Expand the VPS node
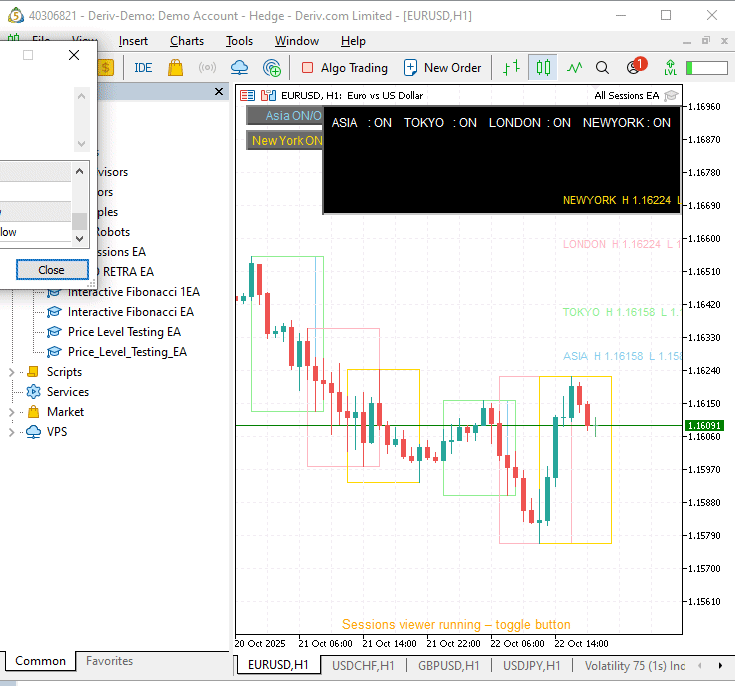The height and width of the screenshot is (686, 735). (11, 432)
